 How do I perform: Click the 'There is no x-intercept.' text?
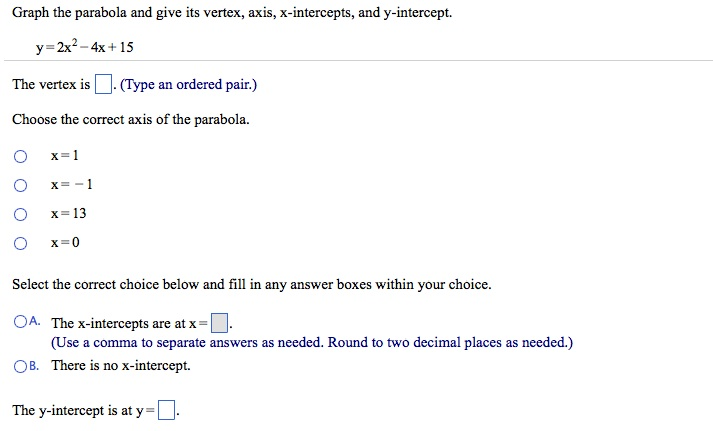(120, 365)
